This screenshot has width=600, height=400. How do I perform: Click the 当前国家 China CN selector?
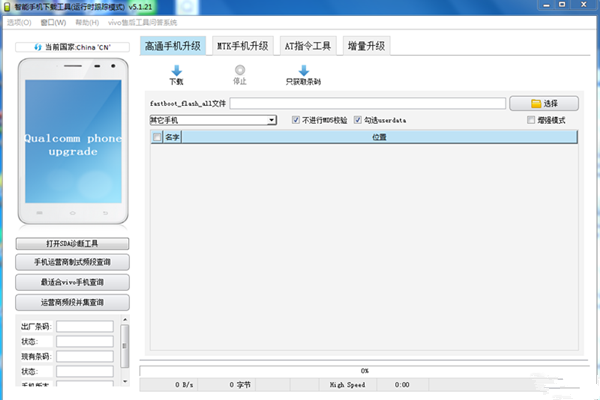[72, 47]
